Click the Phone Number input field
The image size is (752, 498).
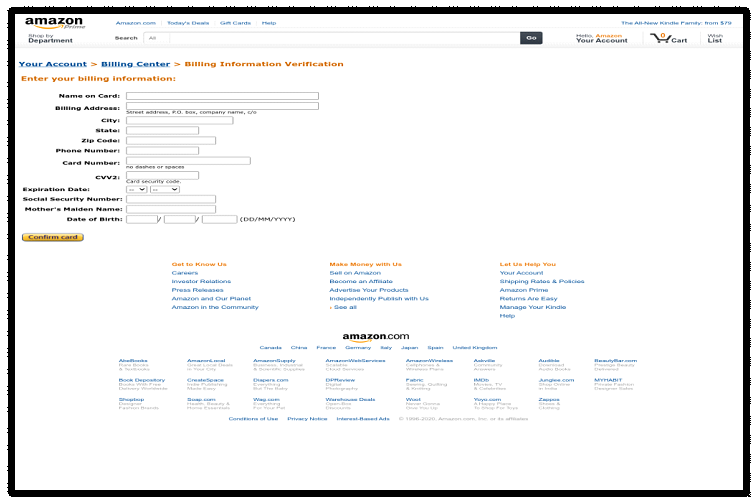(163, 151)
